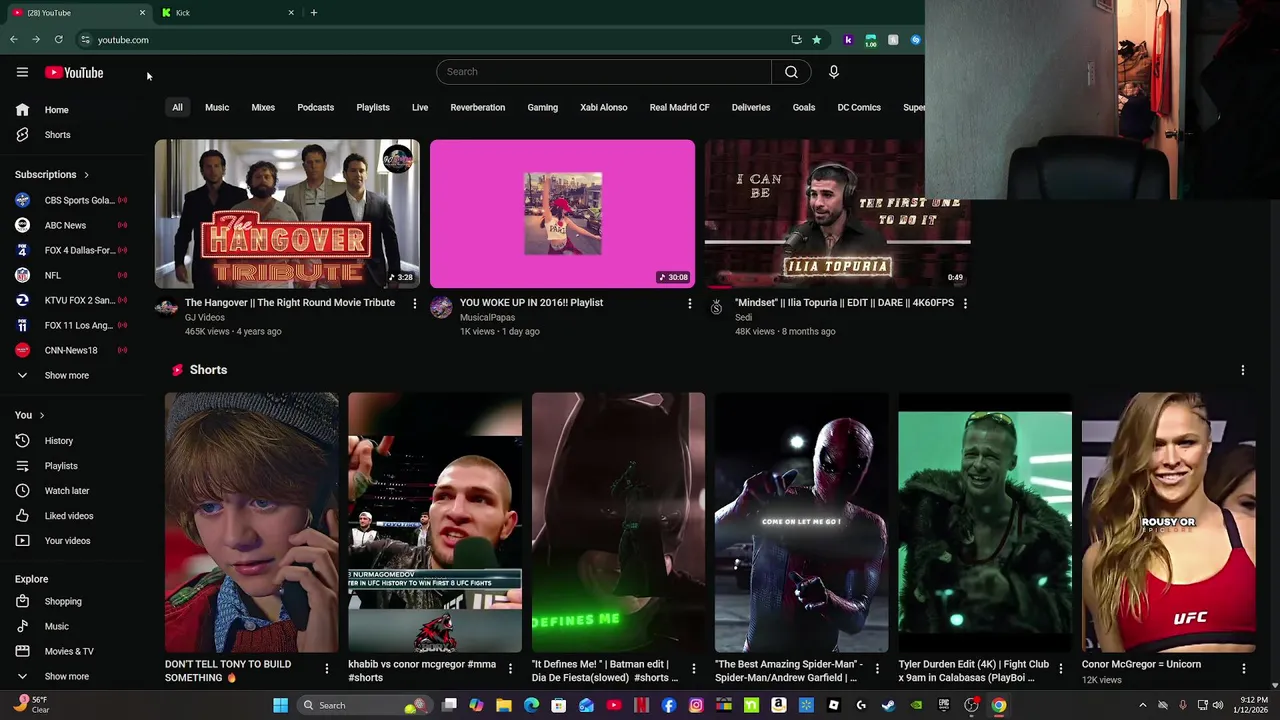Click the YouTube logo
1280x720 pixels.
pos(74,72)
